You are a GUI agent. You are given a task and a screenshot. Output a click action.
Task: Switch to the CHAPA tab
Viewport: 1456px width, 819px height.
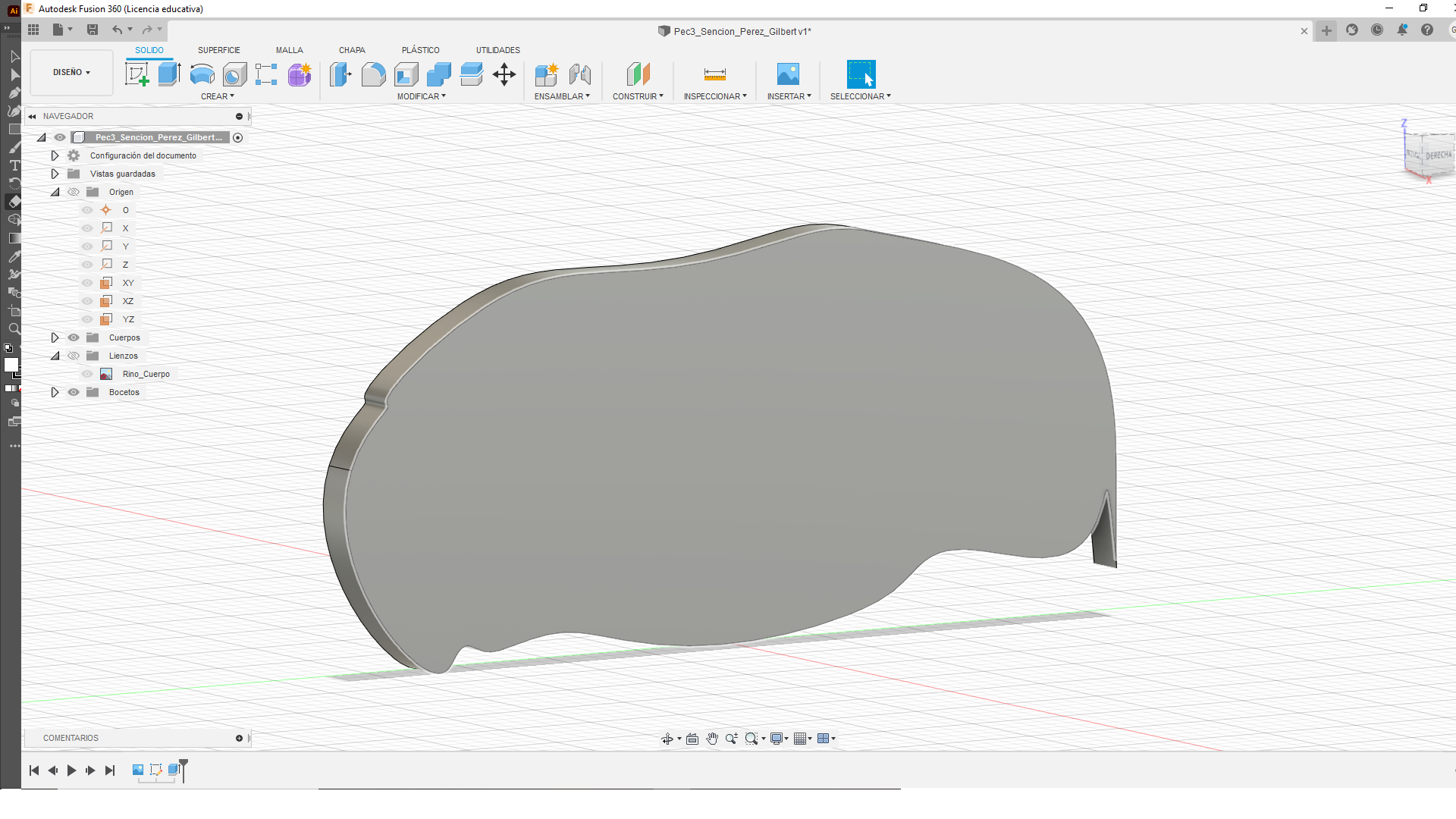[x=352, y=50]
